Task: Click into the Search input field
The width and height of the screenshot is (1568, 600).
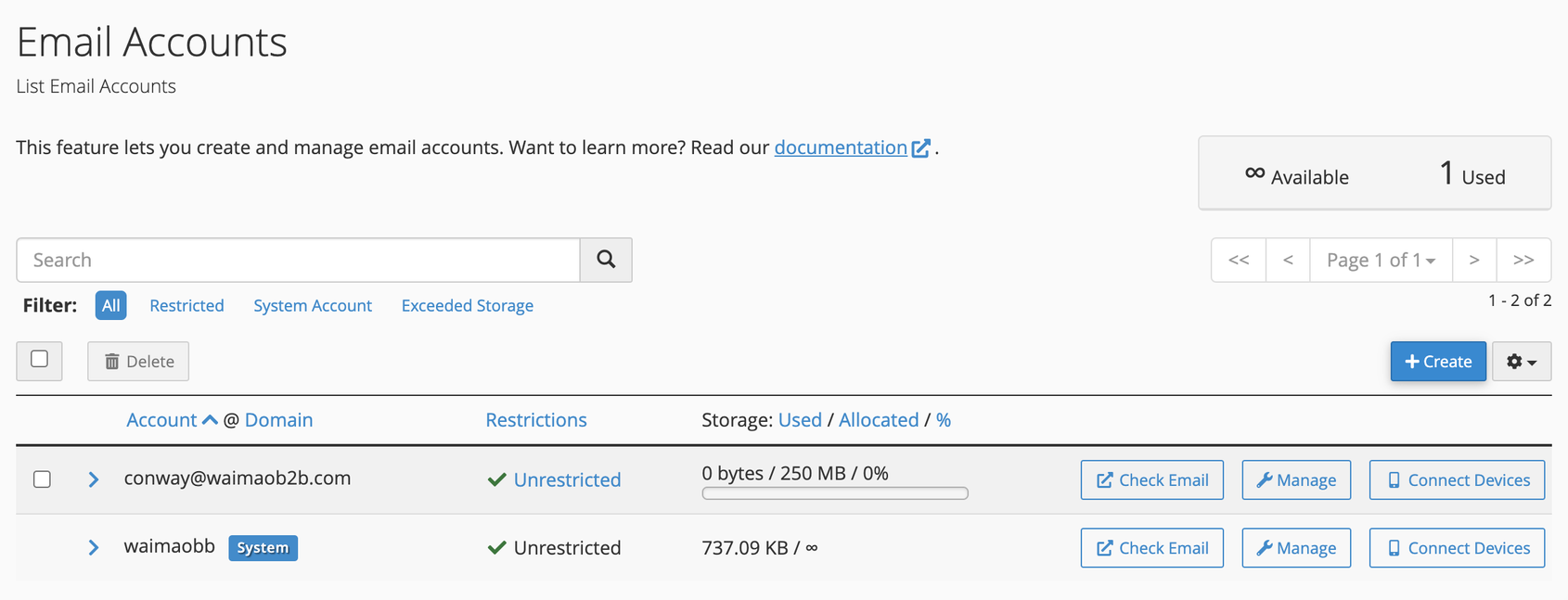Action: 298,260
